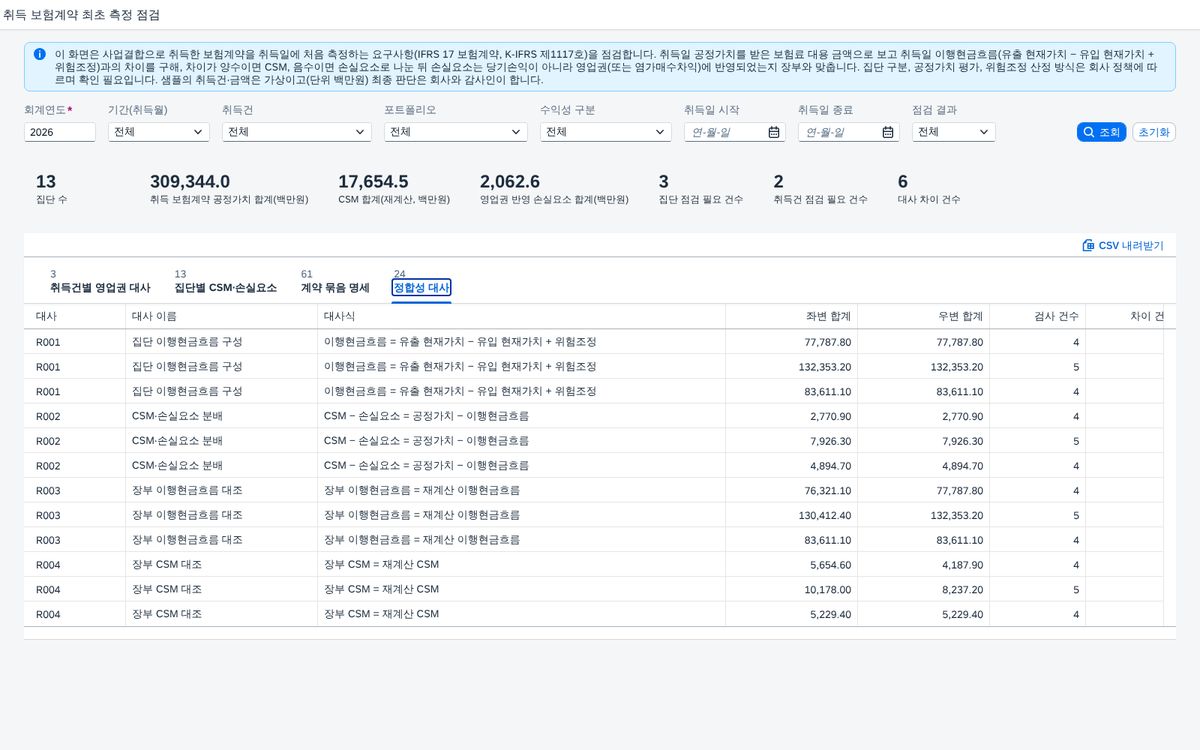This screenshot has width=1200, height=750.
Task: Click the info icon in the notice banner
Action: pos(39,54)
